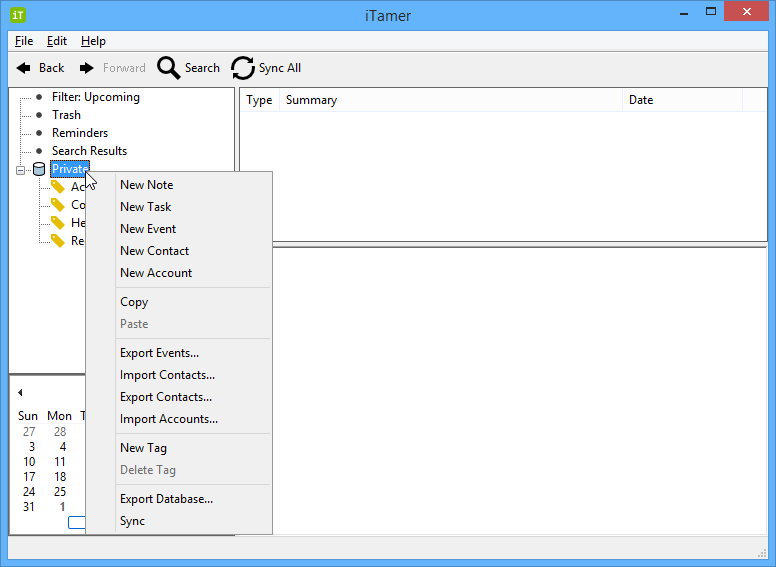
Task: Open the Trash tree item
Action: [66, 115]
